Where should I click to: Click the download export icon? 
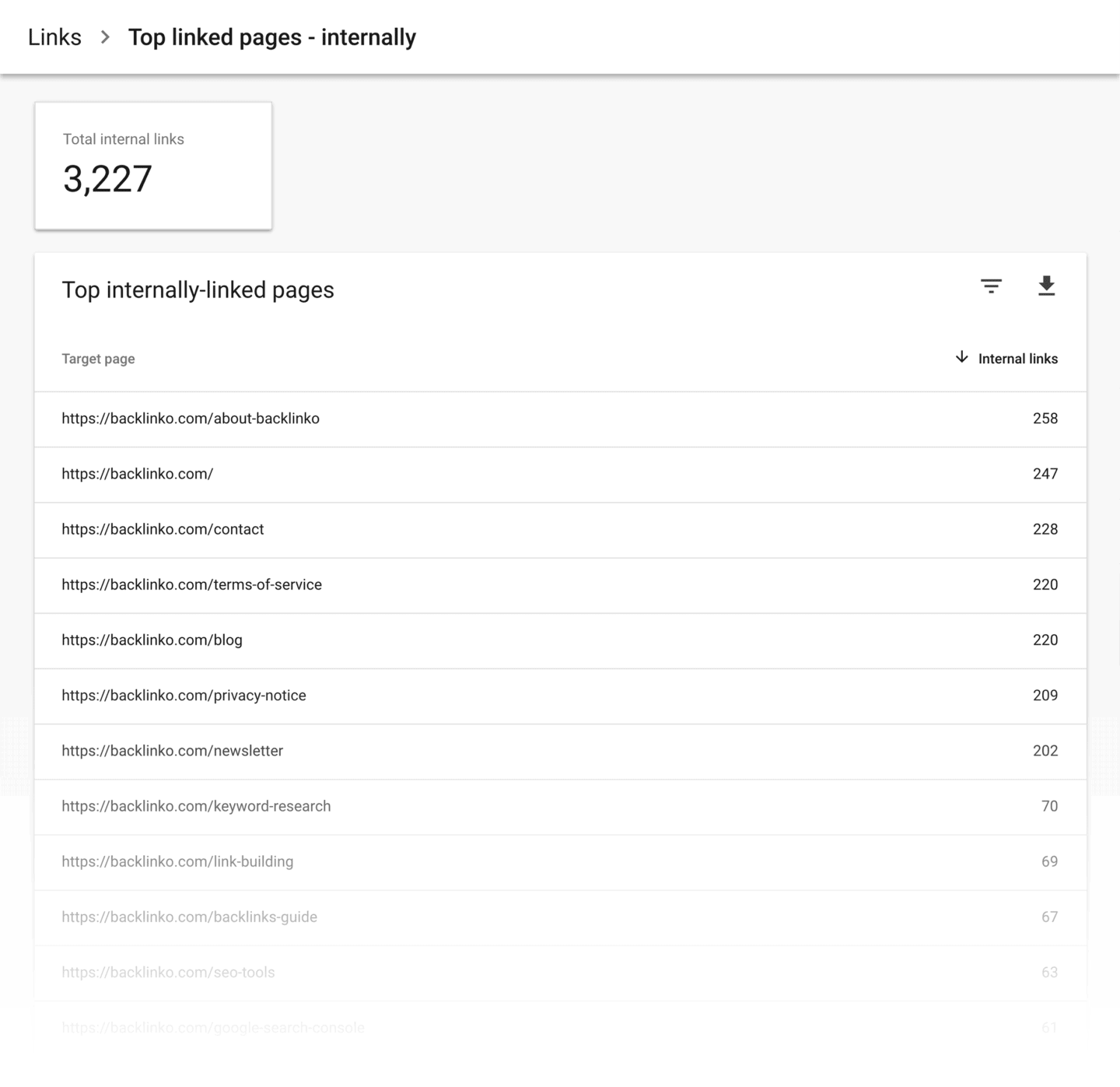click(1046, 286)
